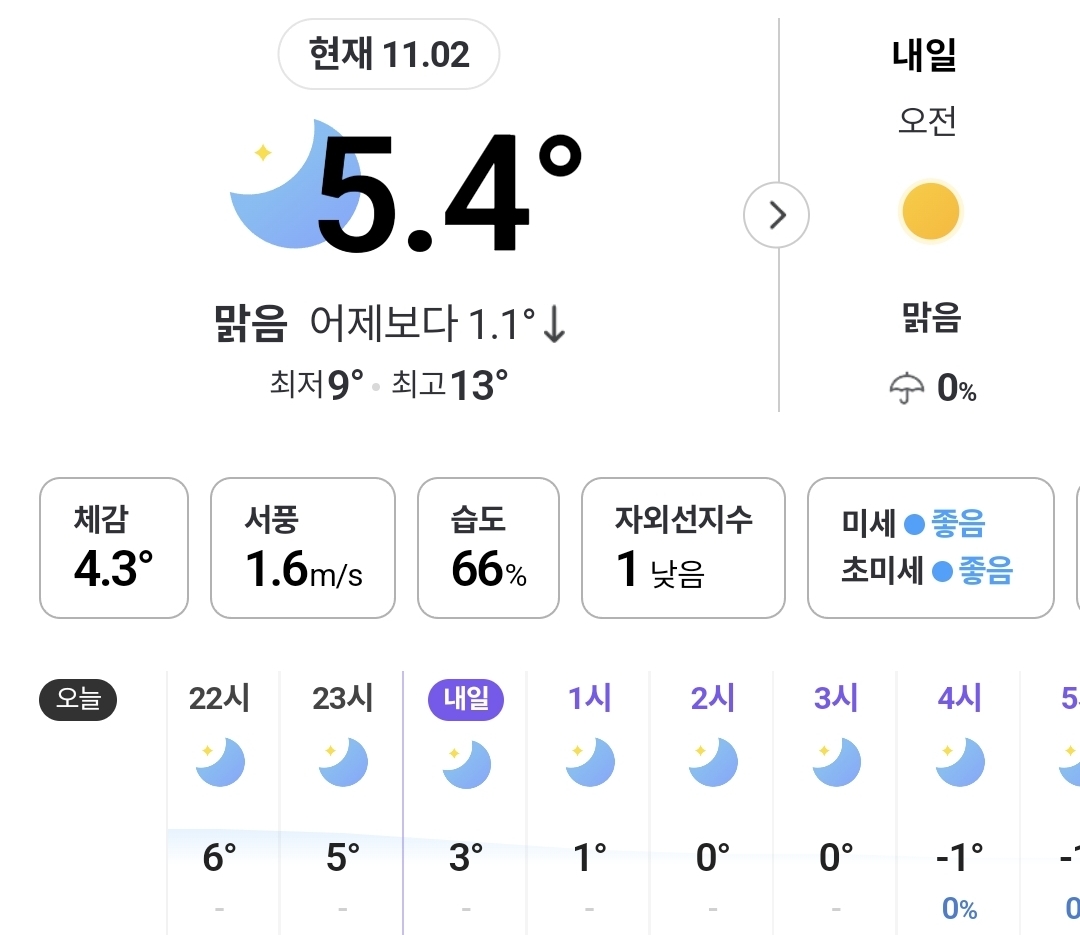Image resolution: width=1080 pixels, height=935 pixels.
Task: Open the 체감 4.3° feels-like card
Action: coord(114,548)
